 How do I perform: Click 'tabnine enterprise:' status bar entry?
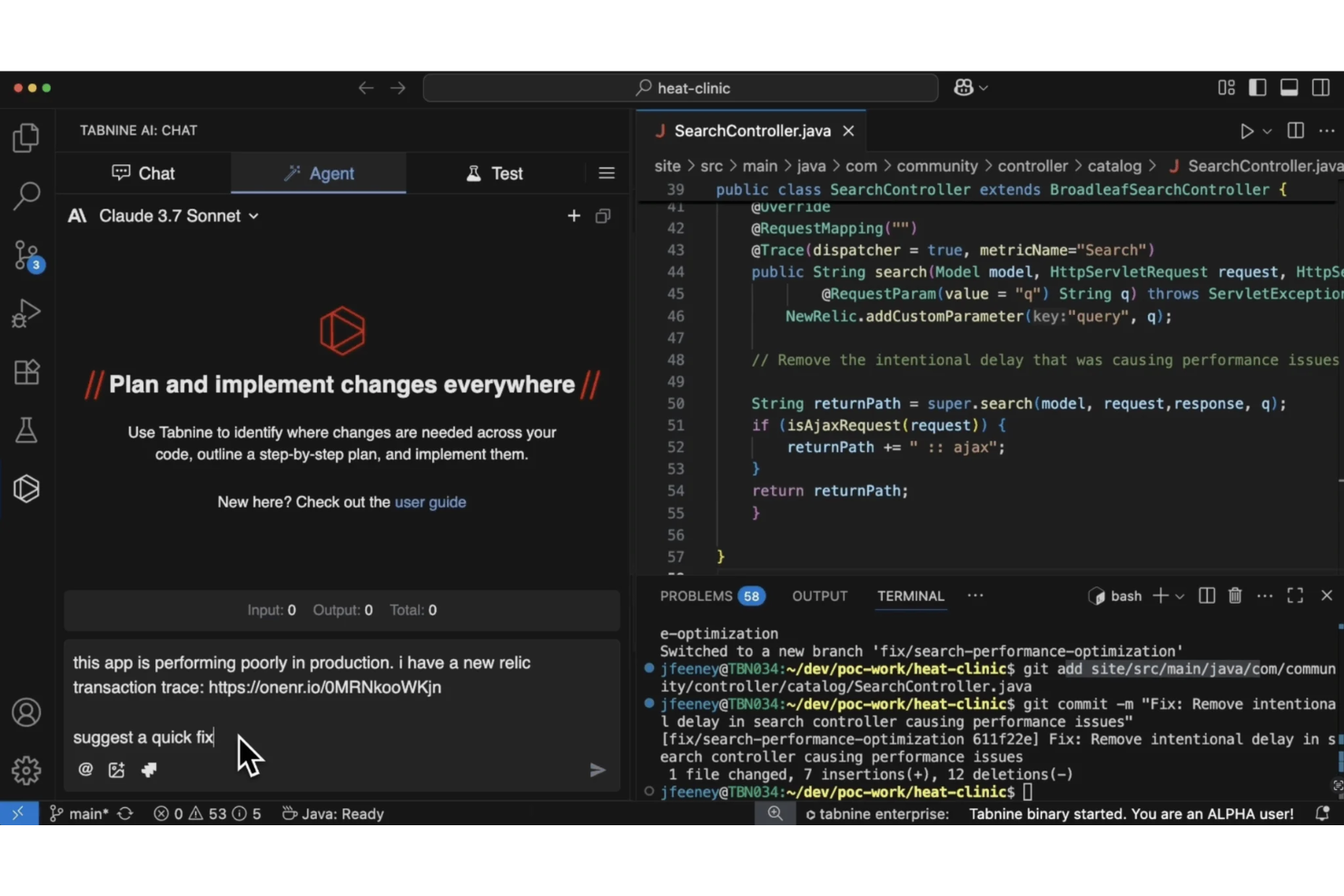pyautogui.click(x=877, y=813)
